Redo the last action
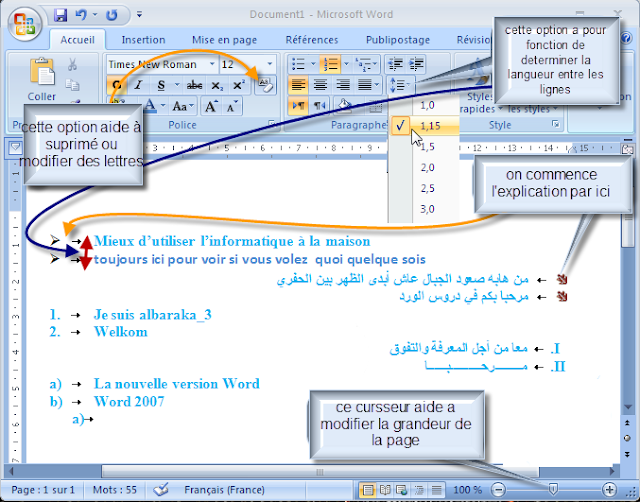This screenshot has height=502, width=640. 111,16
